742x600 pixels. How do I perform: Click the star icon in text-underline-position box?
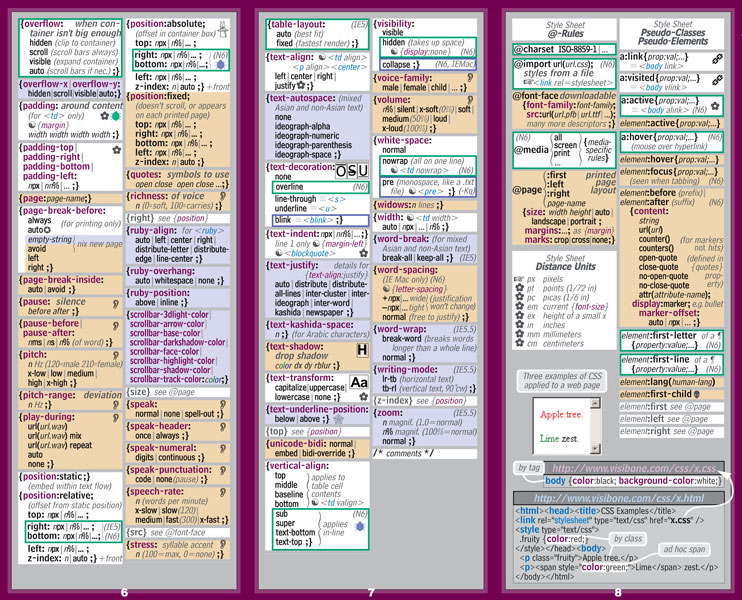click(338, 419)
